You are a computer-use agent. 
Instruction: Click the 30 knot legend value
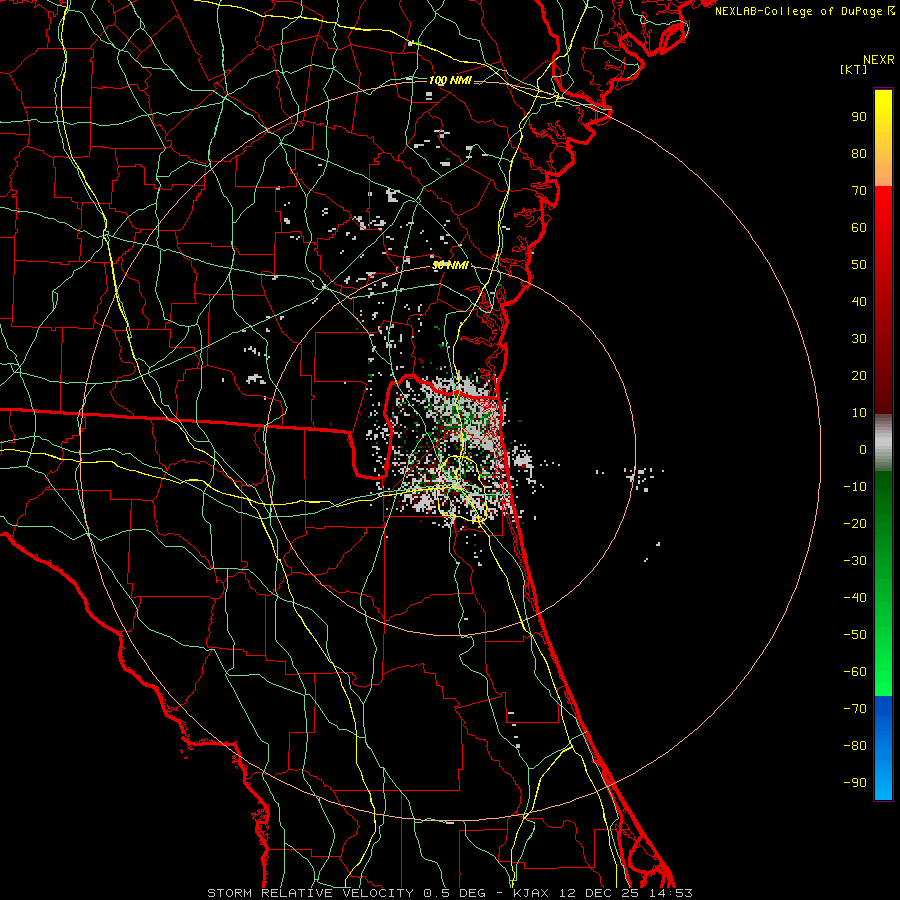click(859, 339)
